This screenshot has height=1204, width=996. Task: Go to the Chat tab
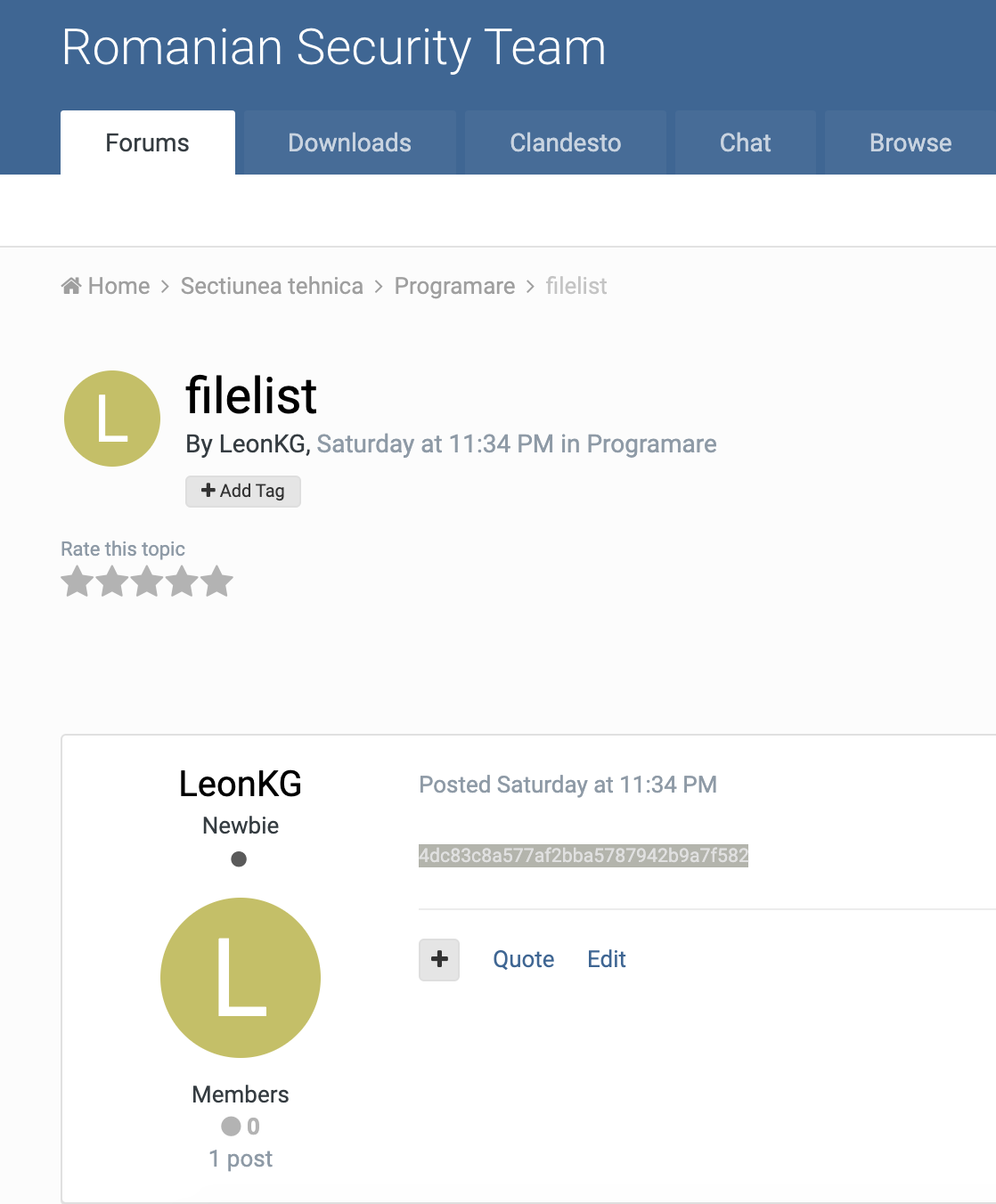click(x=746, y=142)
